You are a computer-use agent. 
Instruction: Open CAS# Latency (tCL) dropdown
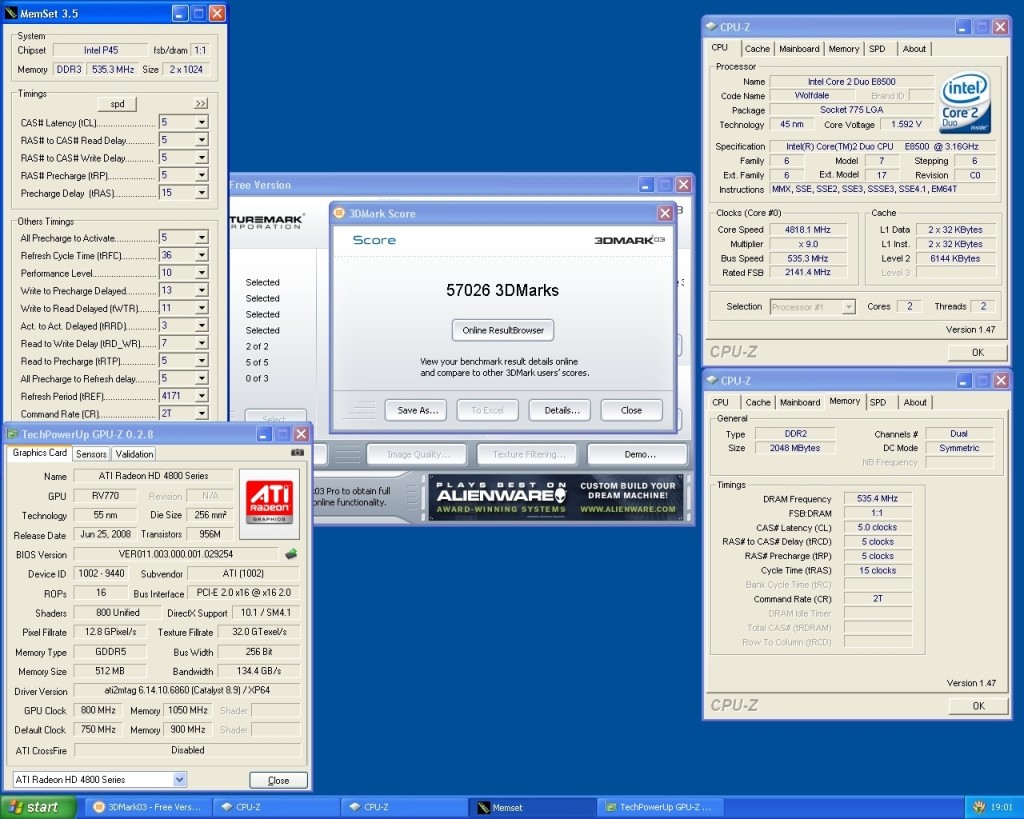[202, 122]
